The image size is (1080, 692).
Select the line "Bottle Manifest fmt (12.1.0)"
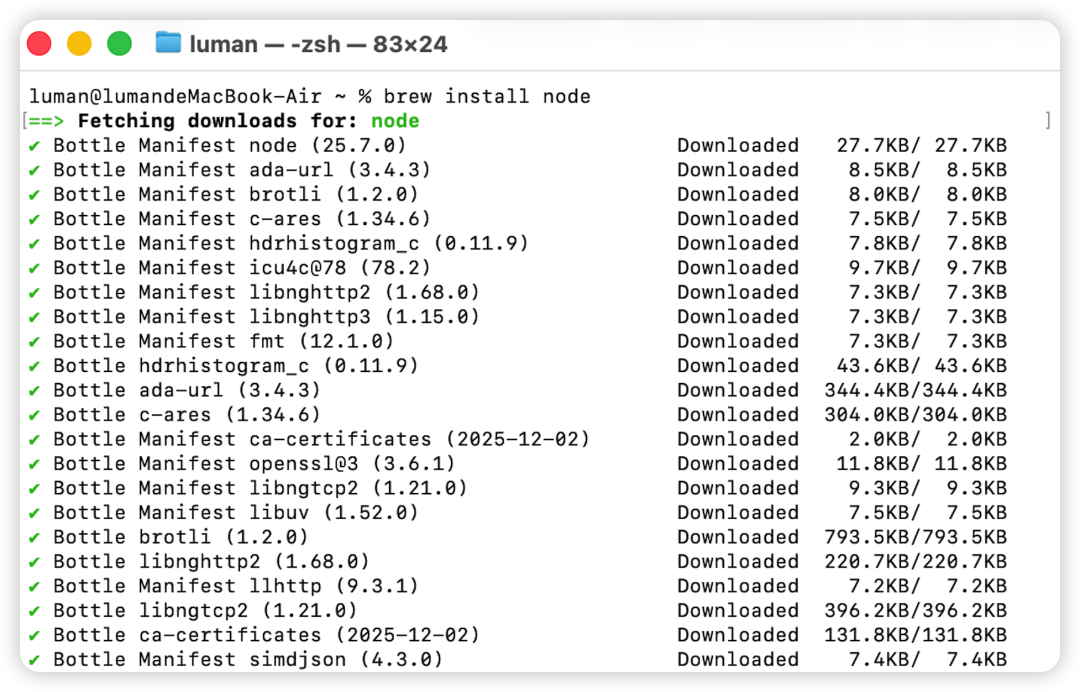click(x=223, y=341)
